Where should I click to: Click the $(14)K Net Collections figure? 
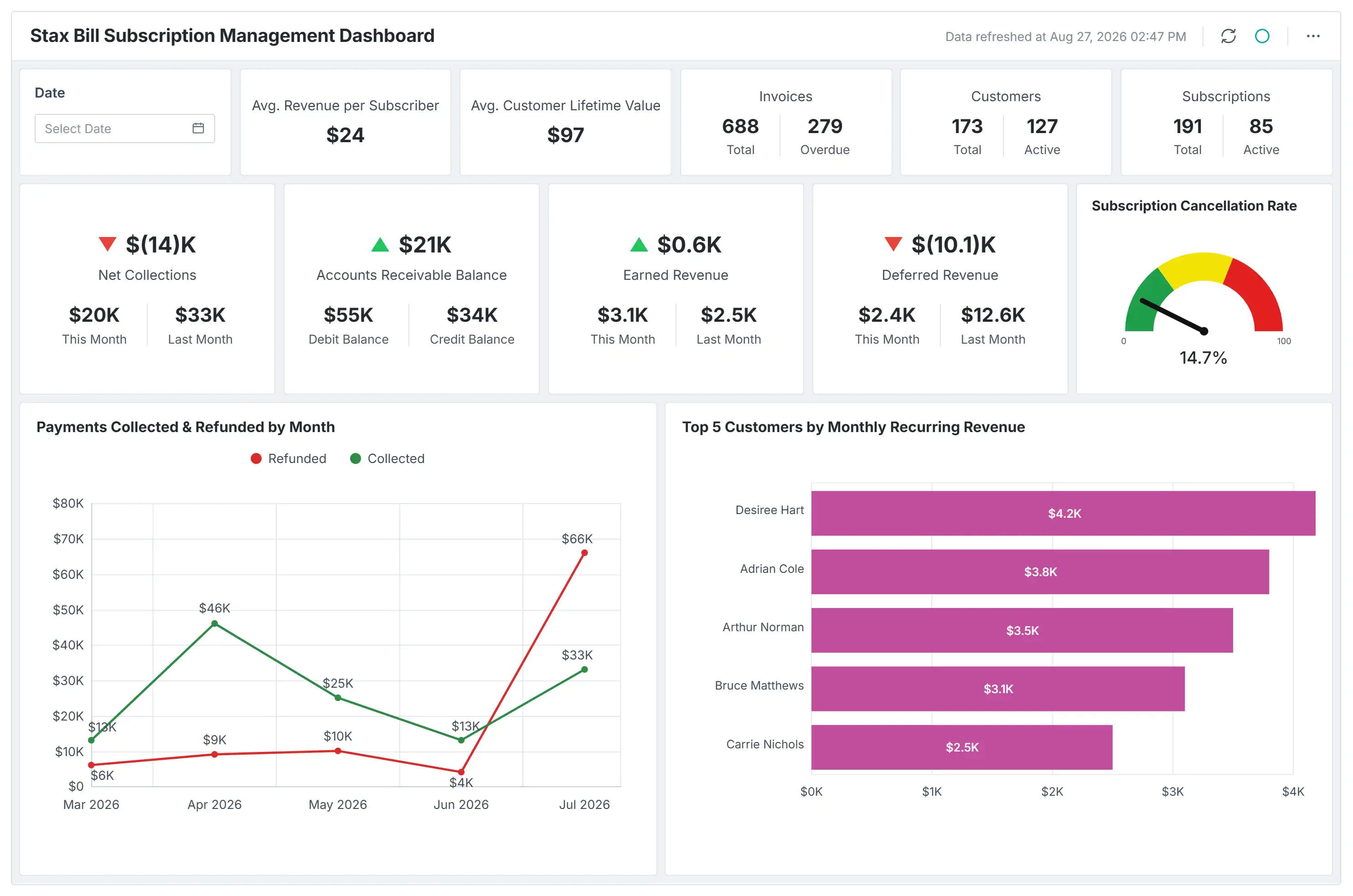[160, 245]
